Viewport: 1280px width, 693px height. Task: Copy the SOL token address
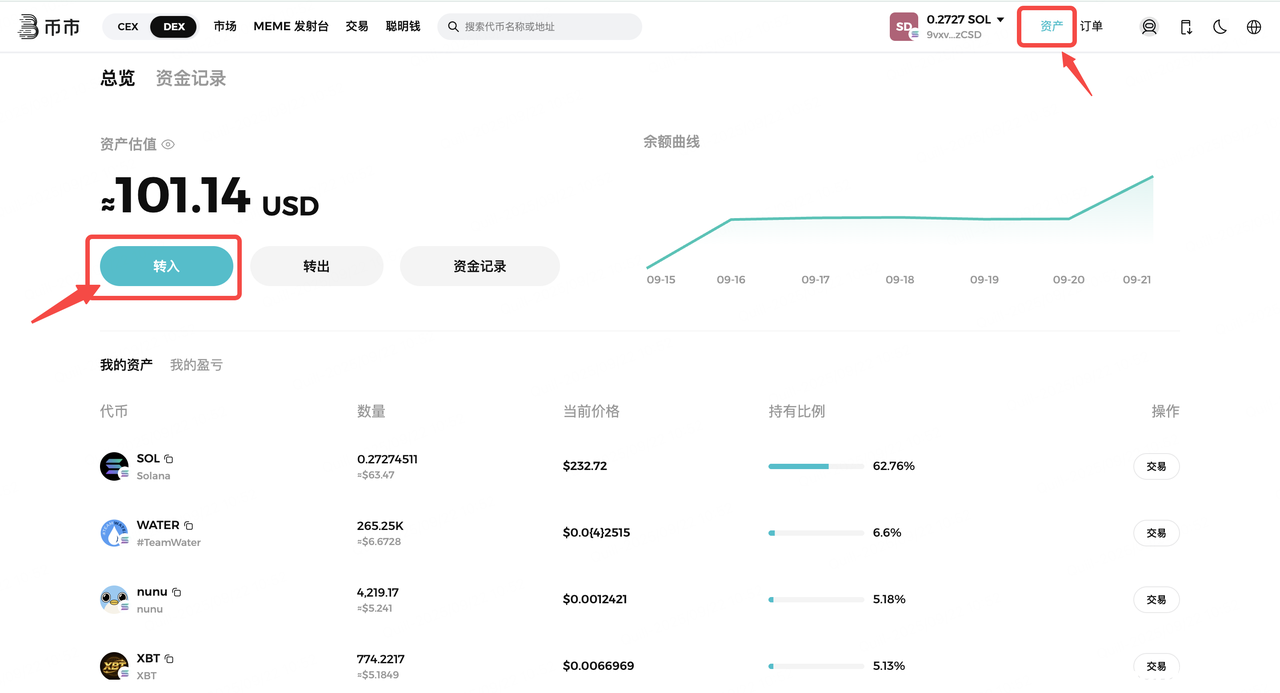coord(169,459)
